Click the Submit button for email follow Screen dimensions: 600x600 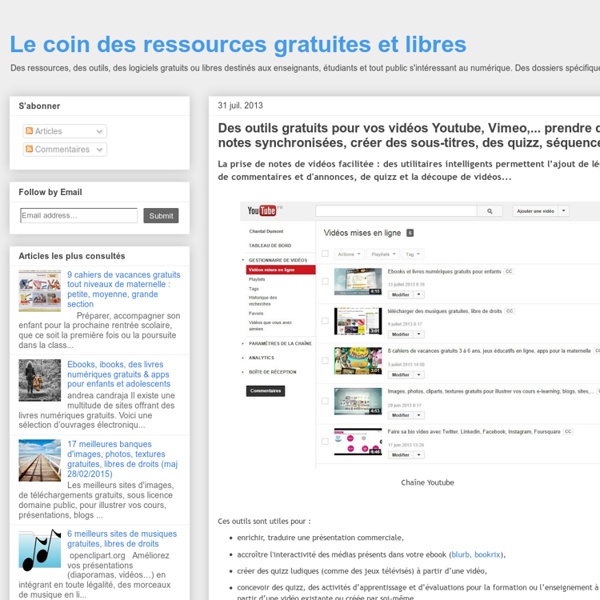point(161,215)
